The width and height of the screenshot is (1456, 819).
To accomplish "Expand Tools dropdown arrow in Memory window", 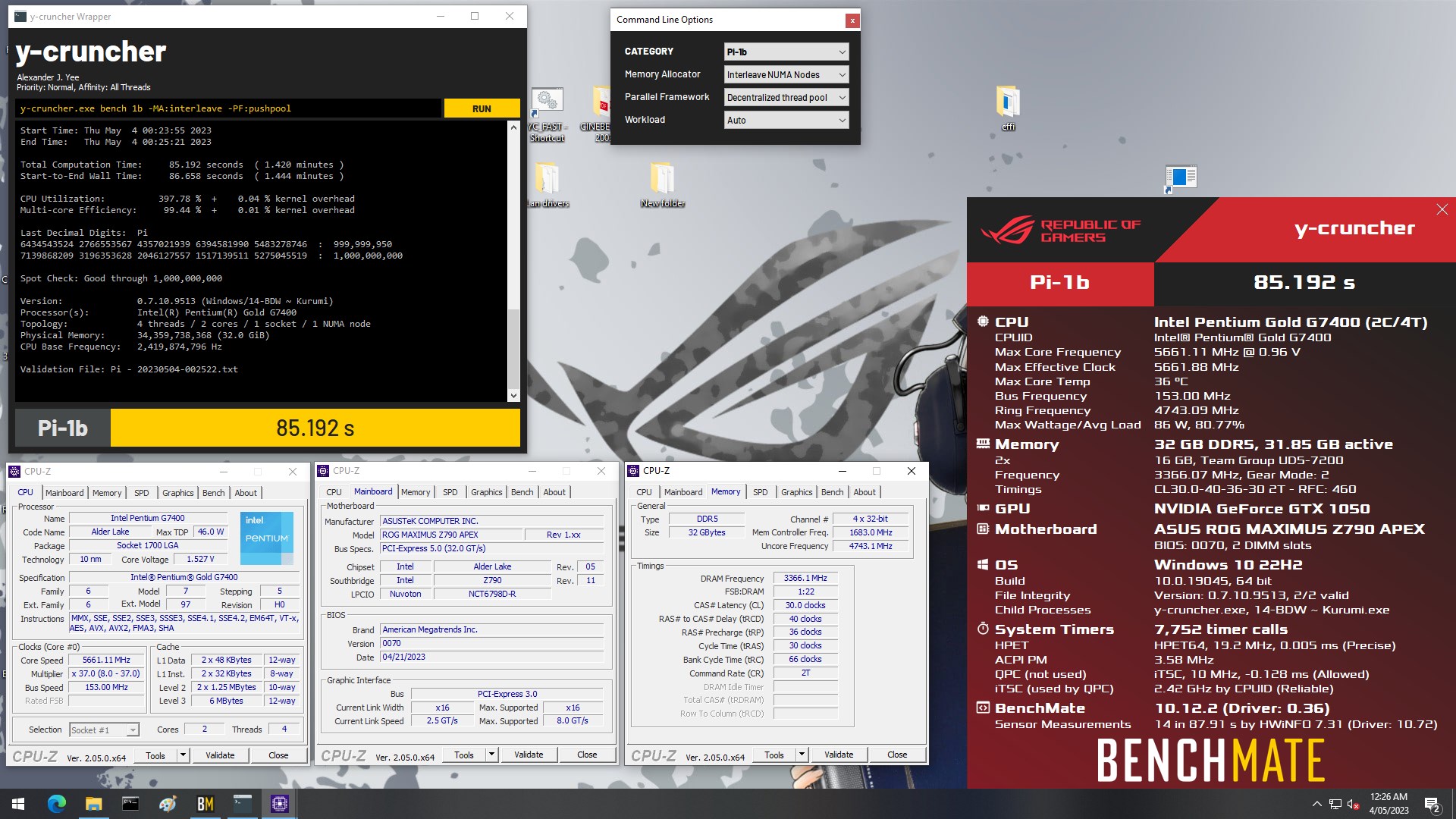I will (802, 755).
